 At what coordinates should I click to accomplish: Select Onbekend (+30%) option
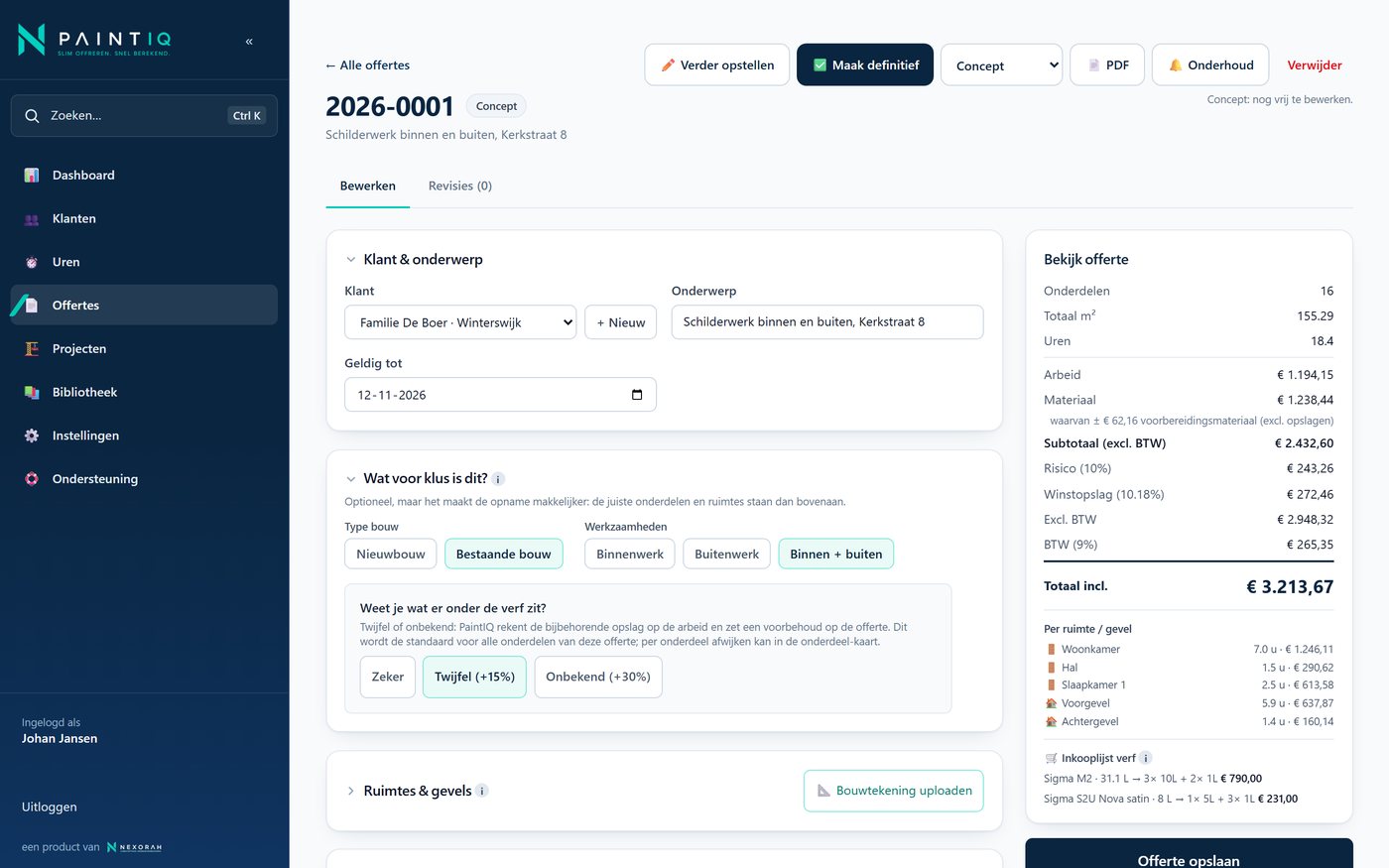click(x=598, y=677)
